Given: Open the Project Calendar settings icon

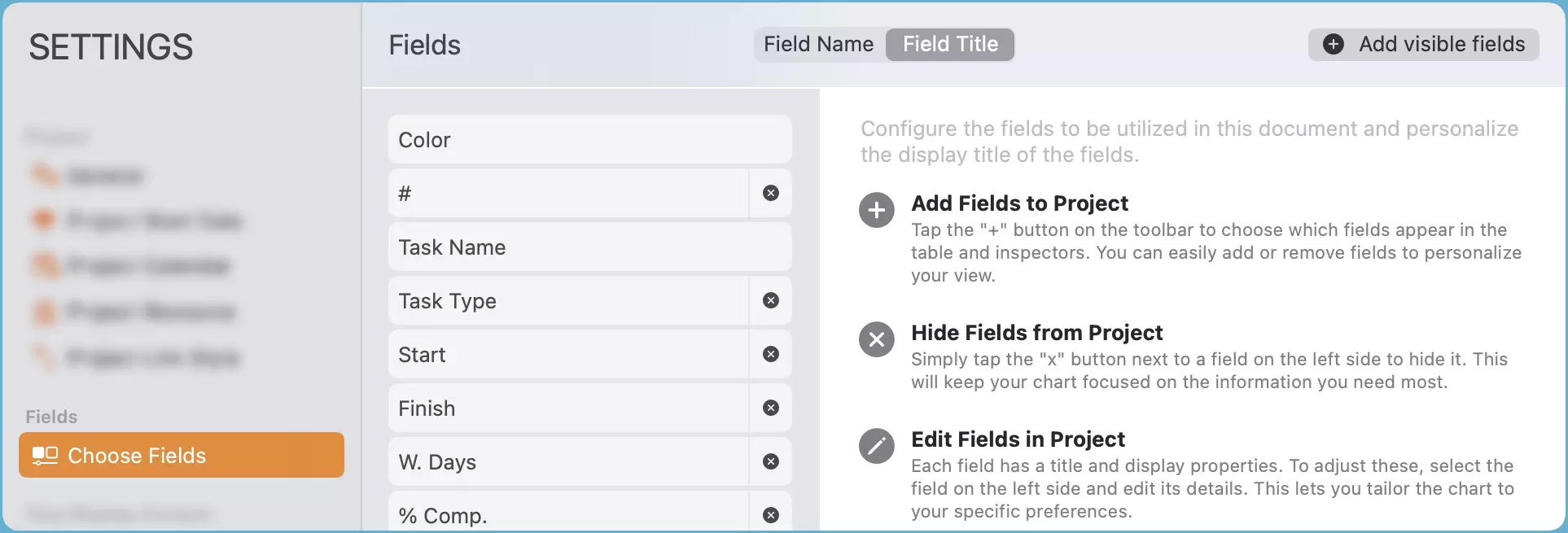Looking at the screenshot, I should (45, 265).
